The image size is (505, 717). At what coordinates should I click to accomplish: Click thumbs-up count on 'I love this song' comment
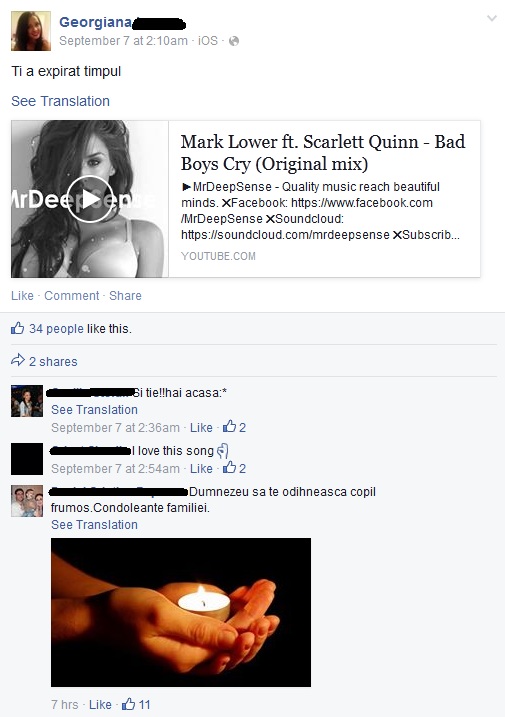click(x=234, y=468)
